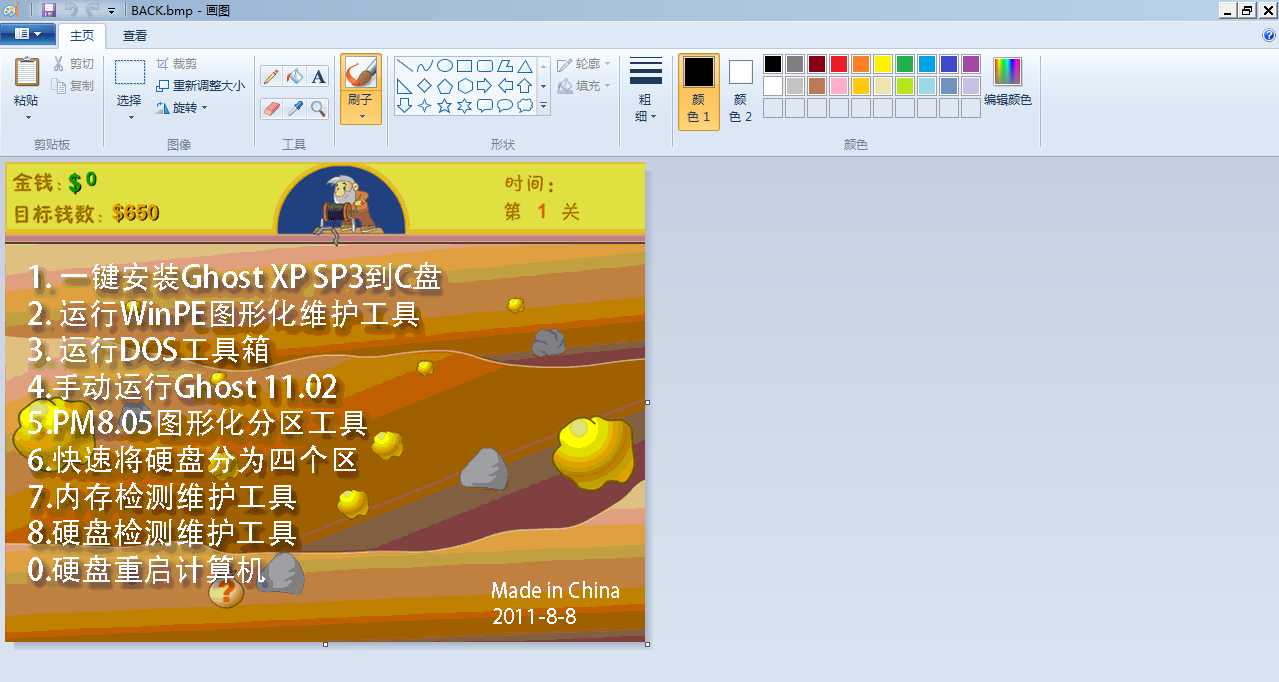Click 'Made in China' text on canvas
Viewport: 1279px width, 682px height.
pos(555,590)
